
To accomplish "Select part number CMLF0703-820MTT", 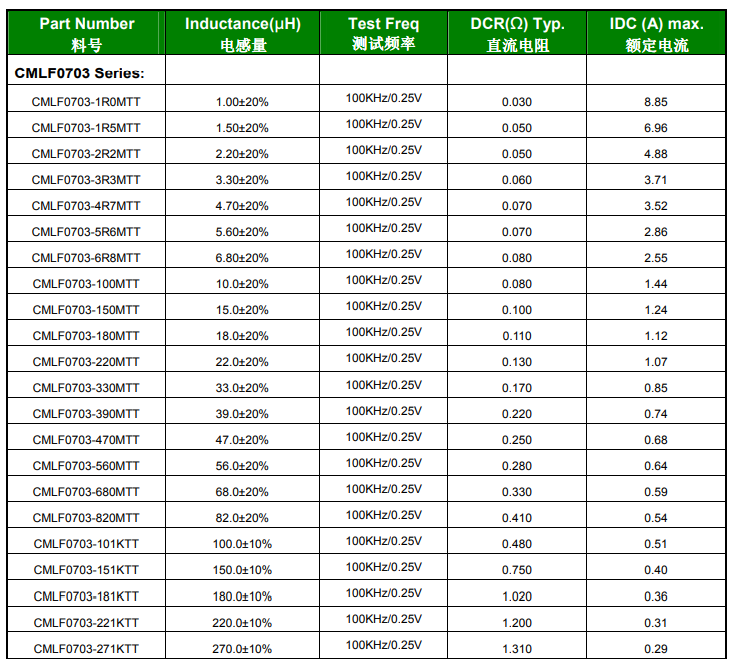I will [86, 519].
